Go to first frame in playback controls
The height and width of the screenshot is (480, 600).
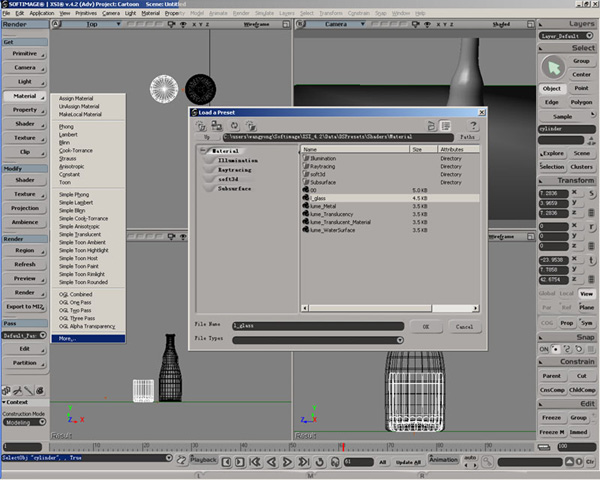click(255, 462)
